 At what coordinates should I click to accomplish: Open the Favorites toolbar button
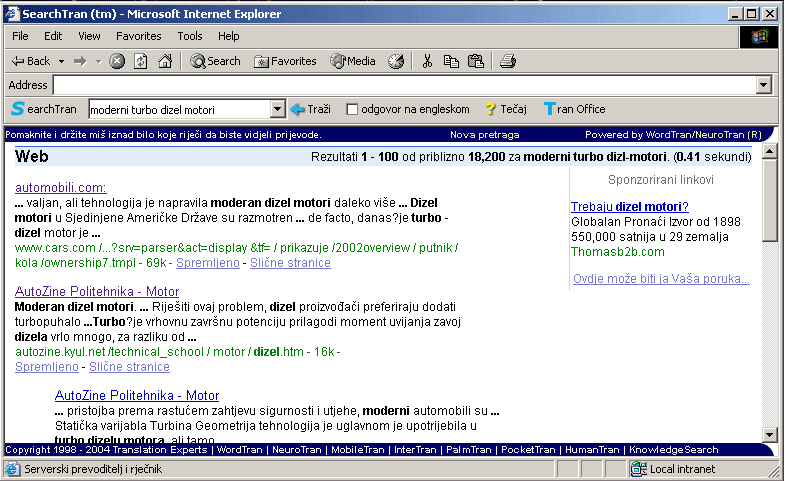click(x=285, y=61)
